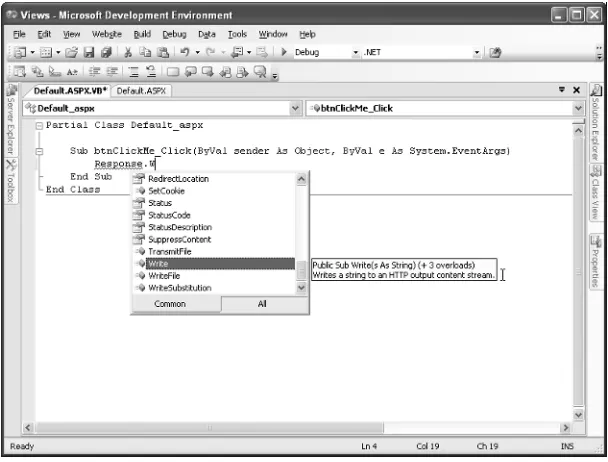The image size is (608, 462).
Task: Click the Copy icon
Action: coord(145,52)
